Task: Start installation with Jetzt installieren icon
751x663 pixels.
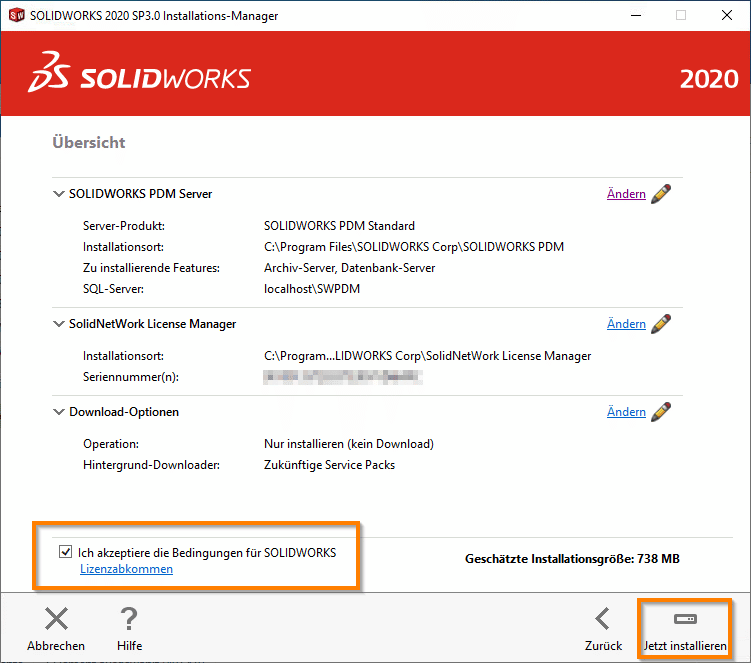Action: pos(685,619)
